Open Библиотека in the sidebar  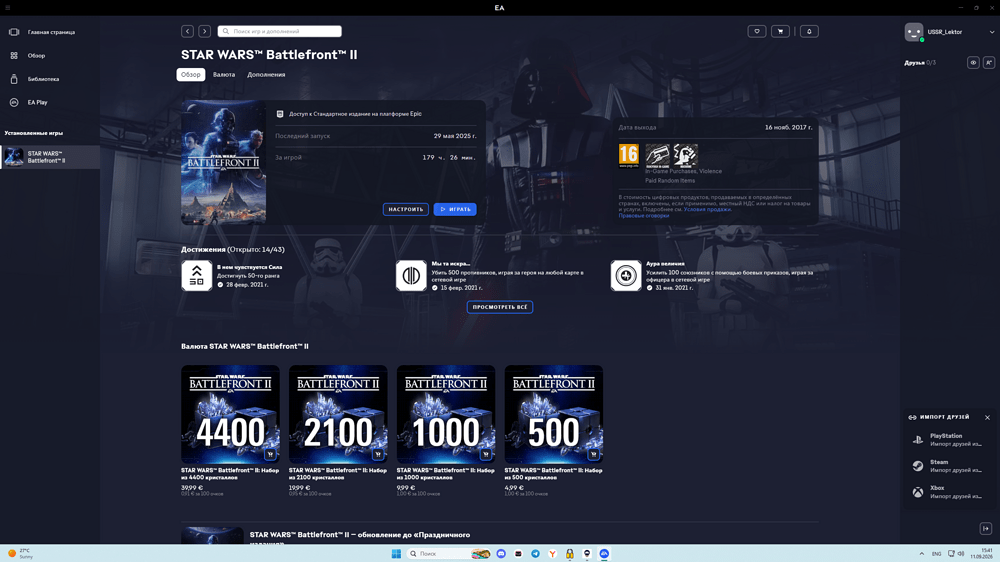pyautogui.click(x=50, y=79)
